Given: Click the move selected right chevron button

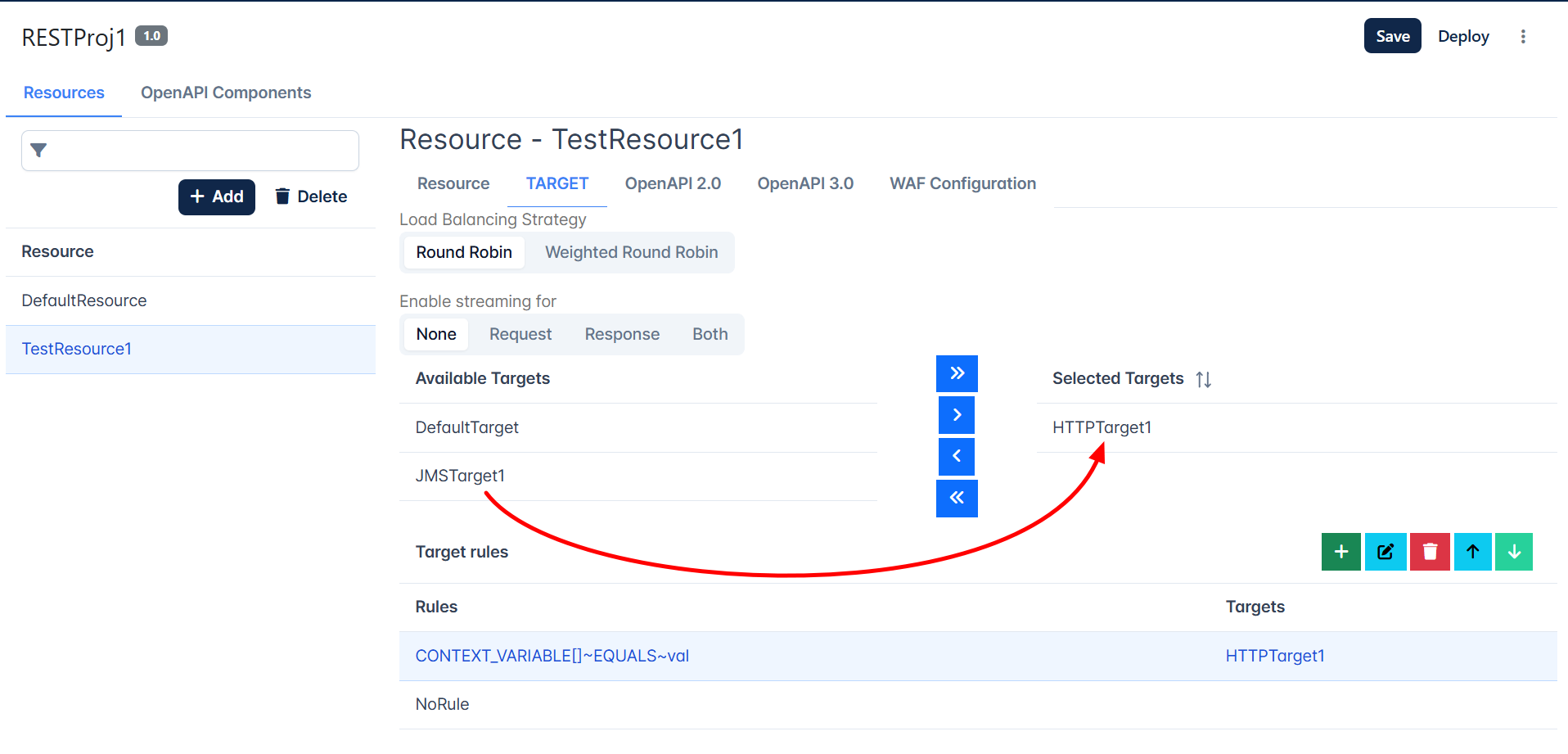Looking at the screenshot, I should coord(957,415).
